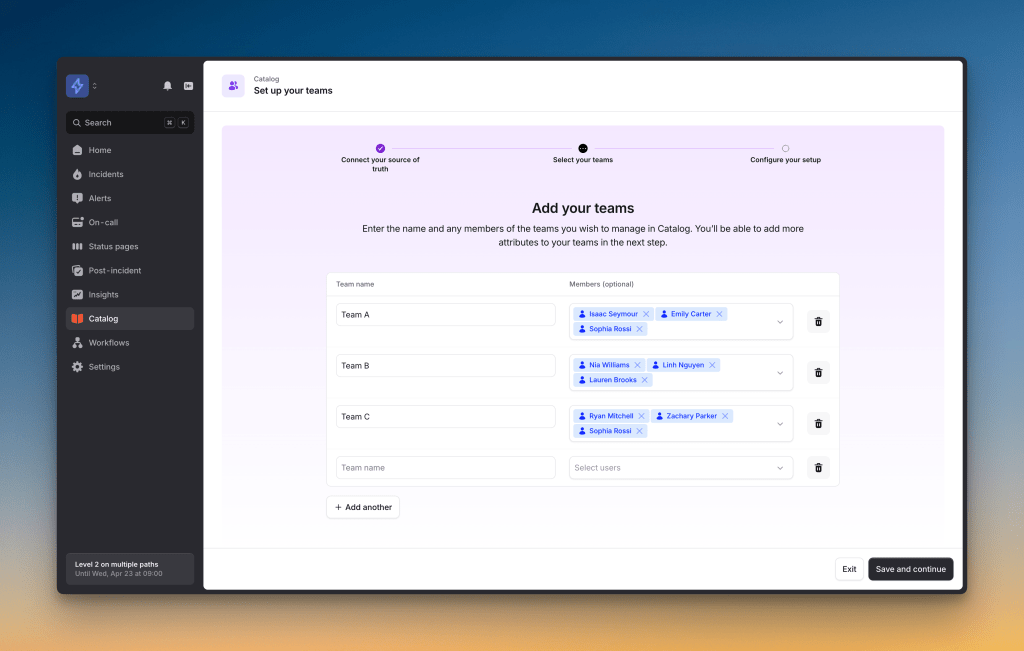The width and height of the screenshot is (1024, 651).
Task: Click the Save and continue button
Action: (x=910, y=568)
